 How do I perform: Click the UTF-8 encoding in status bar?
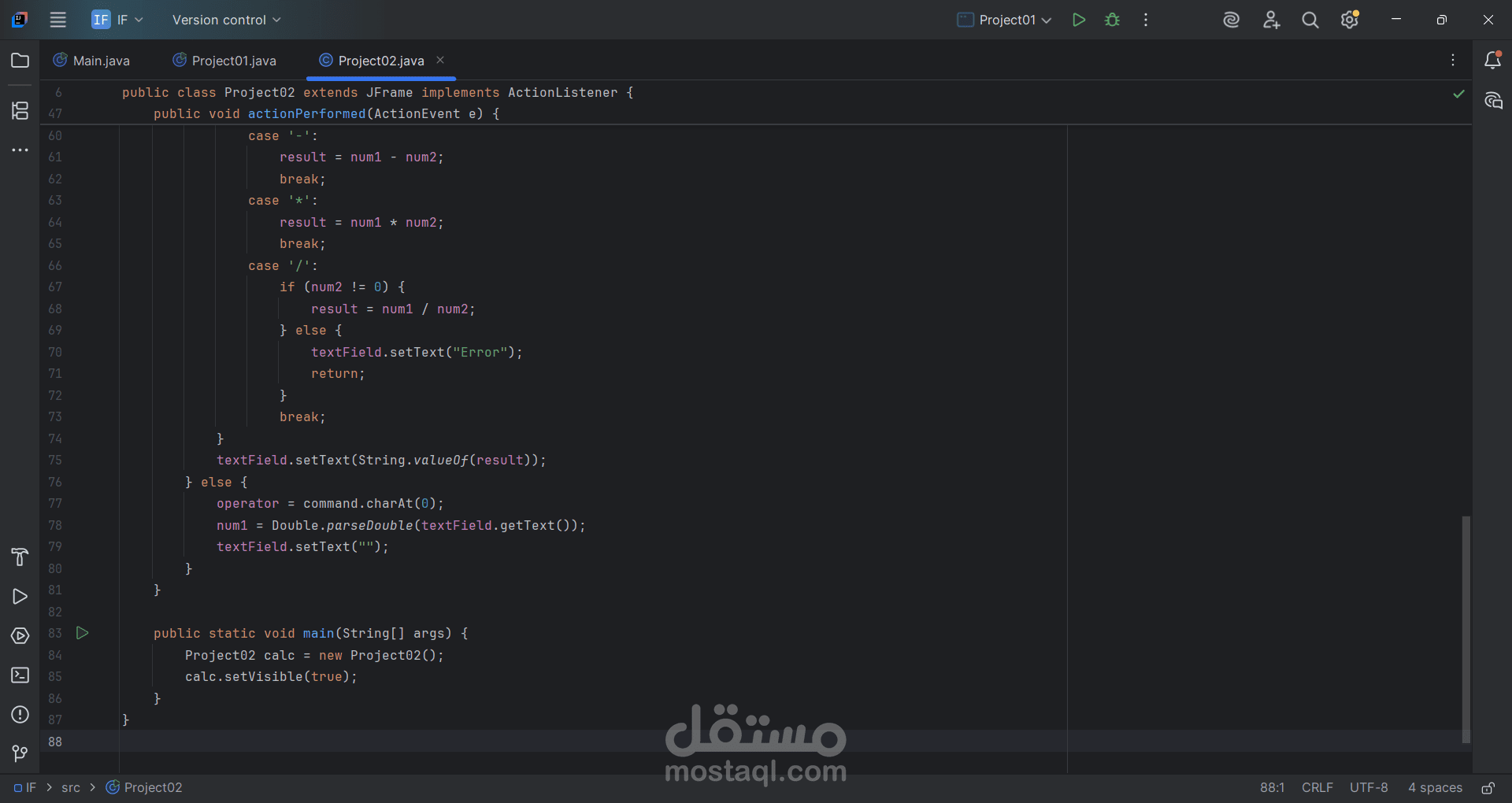[1369, 788]
